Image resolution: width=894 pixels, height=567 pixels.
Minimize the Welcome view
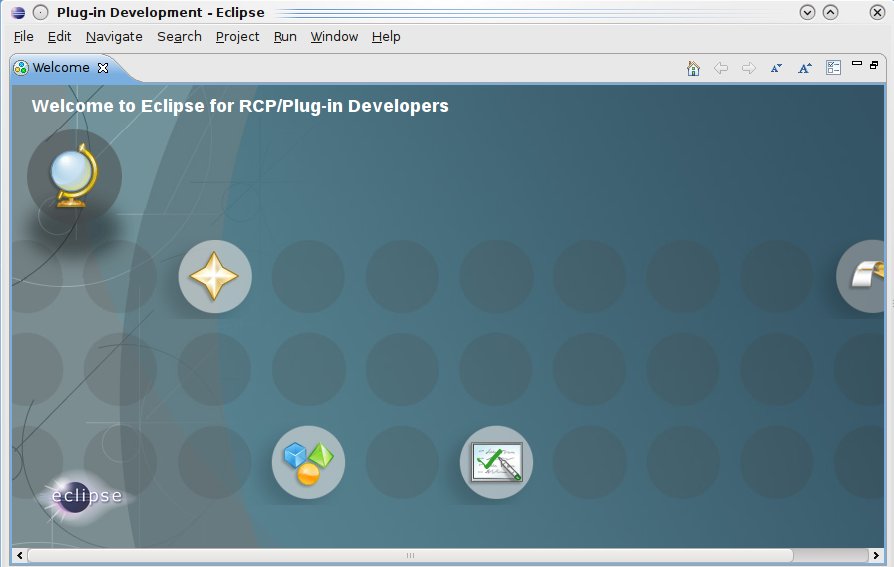856,64
